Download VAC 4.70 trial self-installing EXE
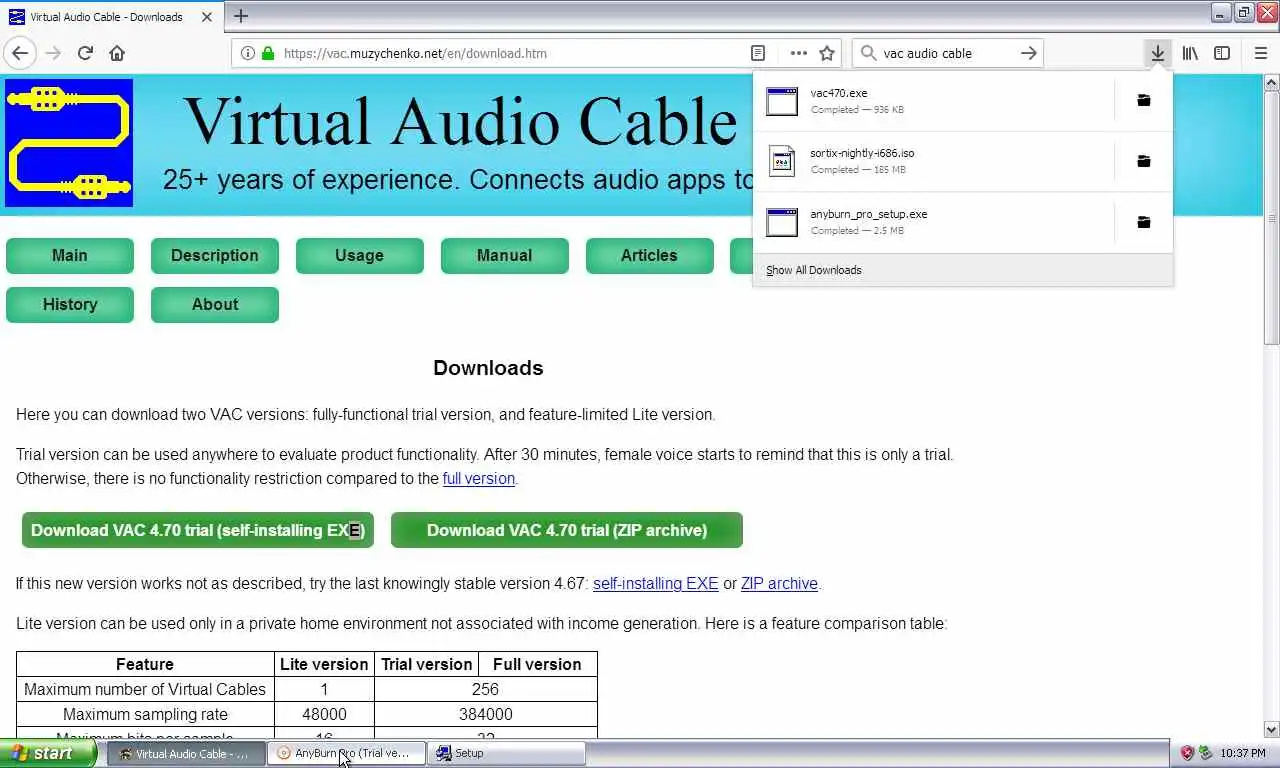 point(198,530)
